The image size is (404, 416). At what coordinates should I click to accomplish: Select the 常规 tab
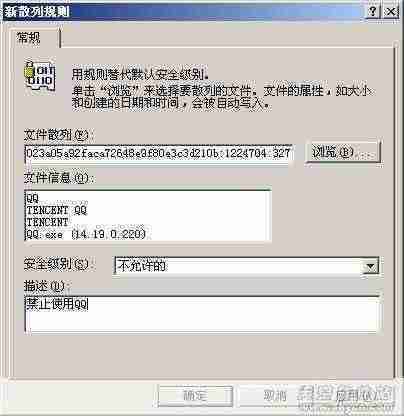coord(32,38)
